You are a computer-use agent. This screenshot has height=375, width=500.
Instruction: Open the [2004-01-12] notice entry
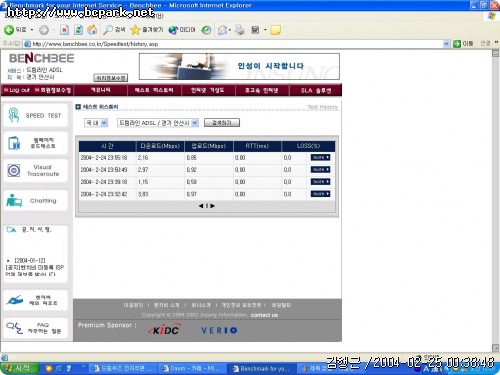point(35,267)
